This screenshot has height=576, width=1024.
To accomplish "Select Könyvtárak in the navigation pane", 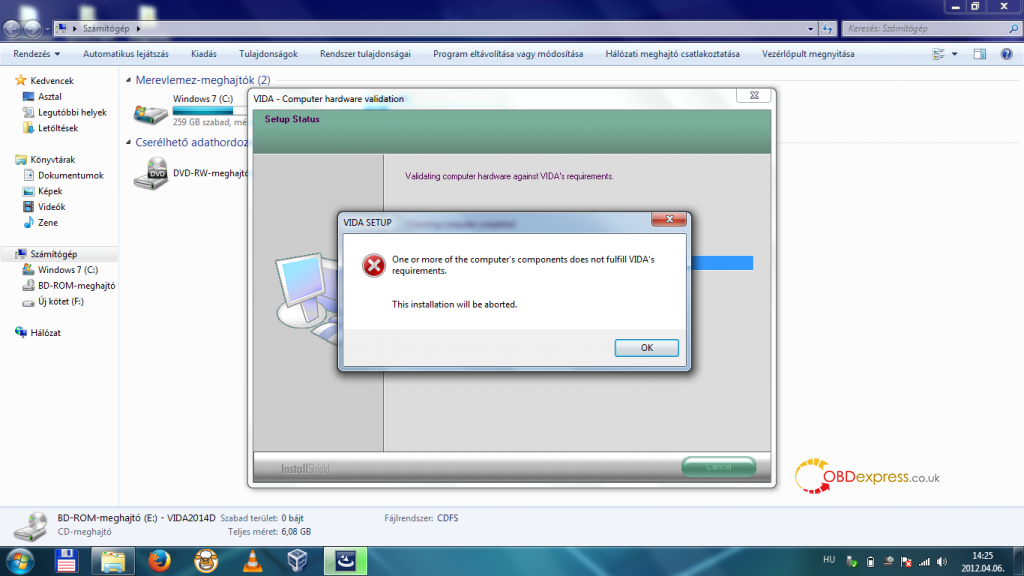I will [x=45, y=159].
